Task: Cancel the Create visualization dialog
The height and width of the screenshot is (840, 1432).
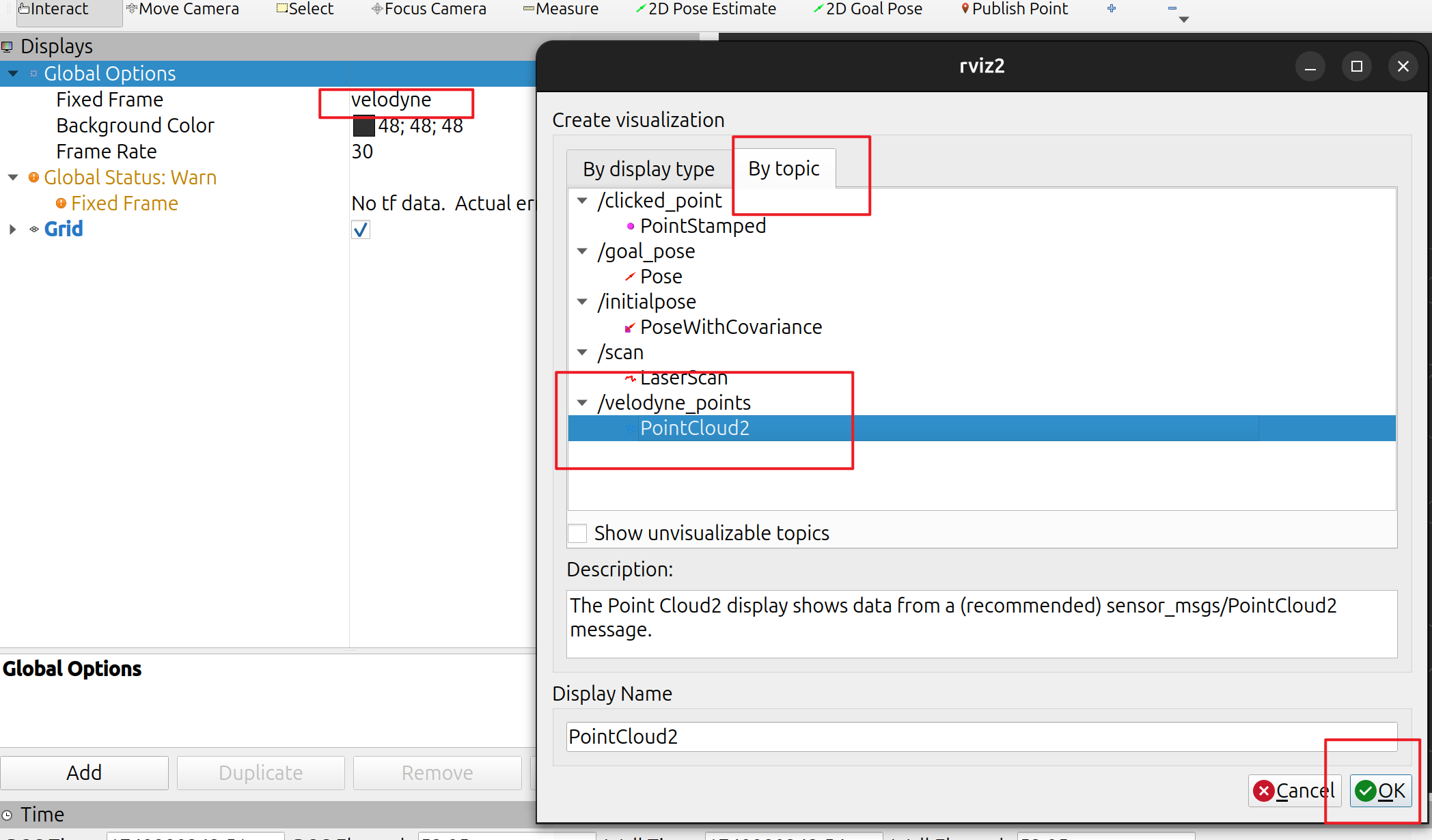Action: point(1294,791)
